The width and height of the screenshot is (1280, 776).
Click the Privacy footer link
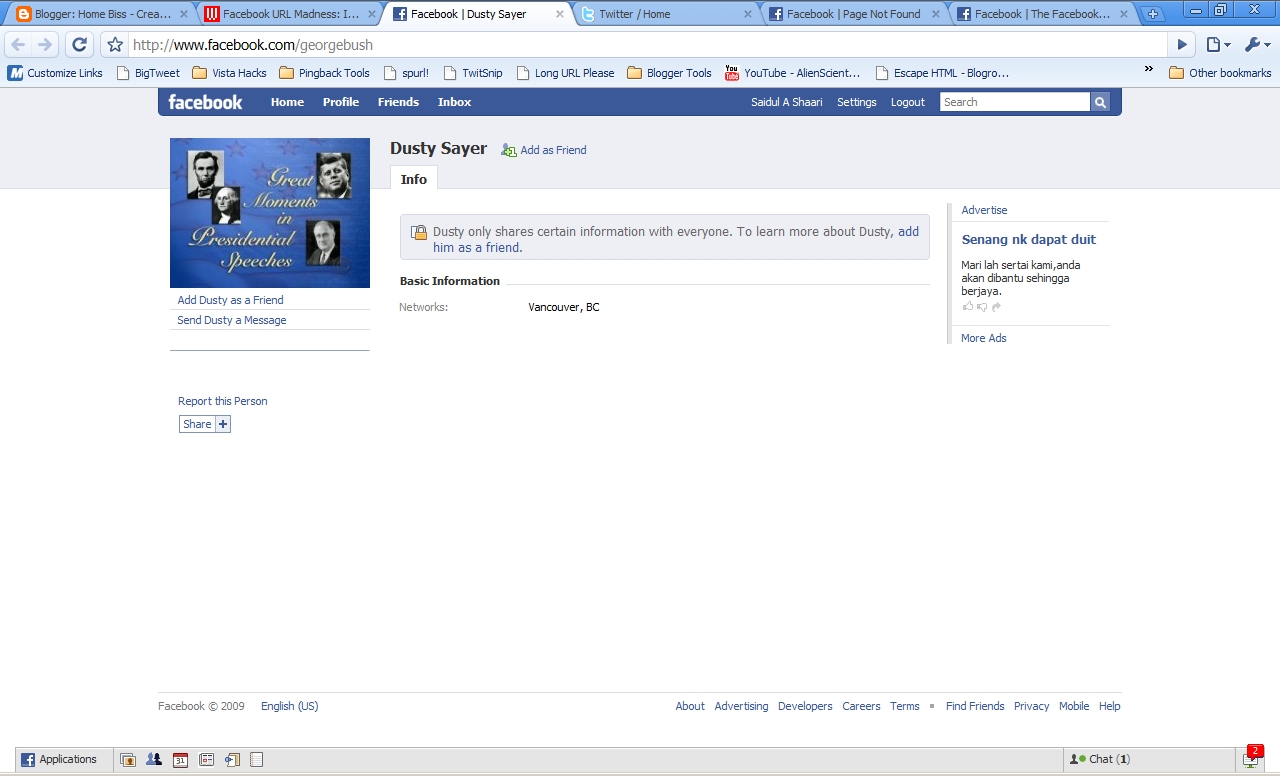(1031, 706)
